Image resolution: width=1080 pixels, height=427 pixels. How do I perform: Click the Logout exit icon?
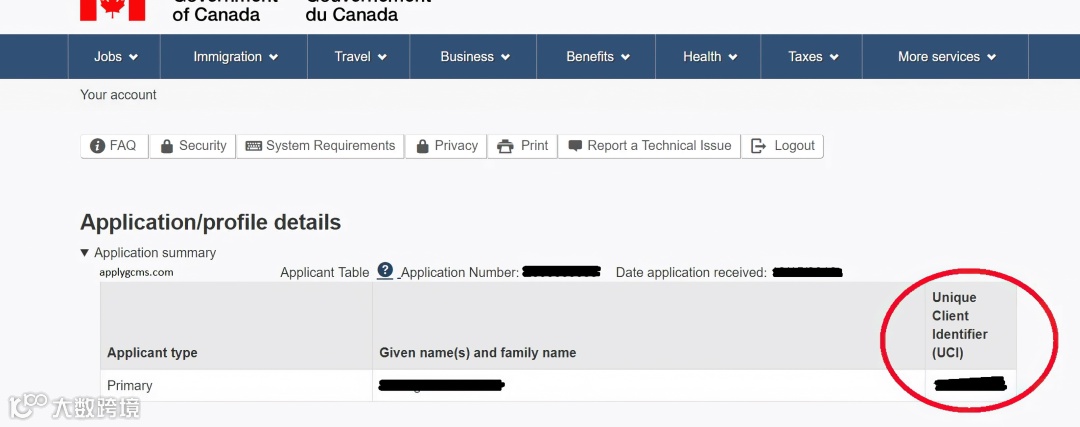pos(759,146)
